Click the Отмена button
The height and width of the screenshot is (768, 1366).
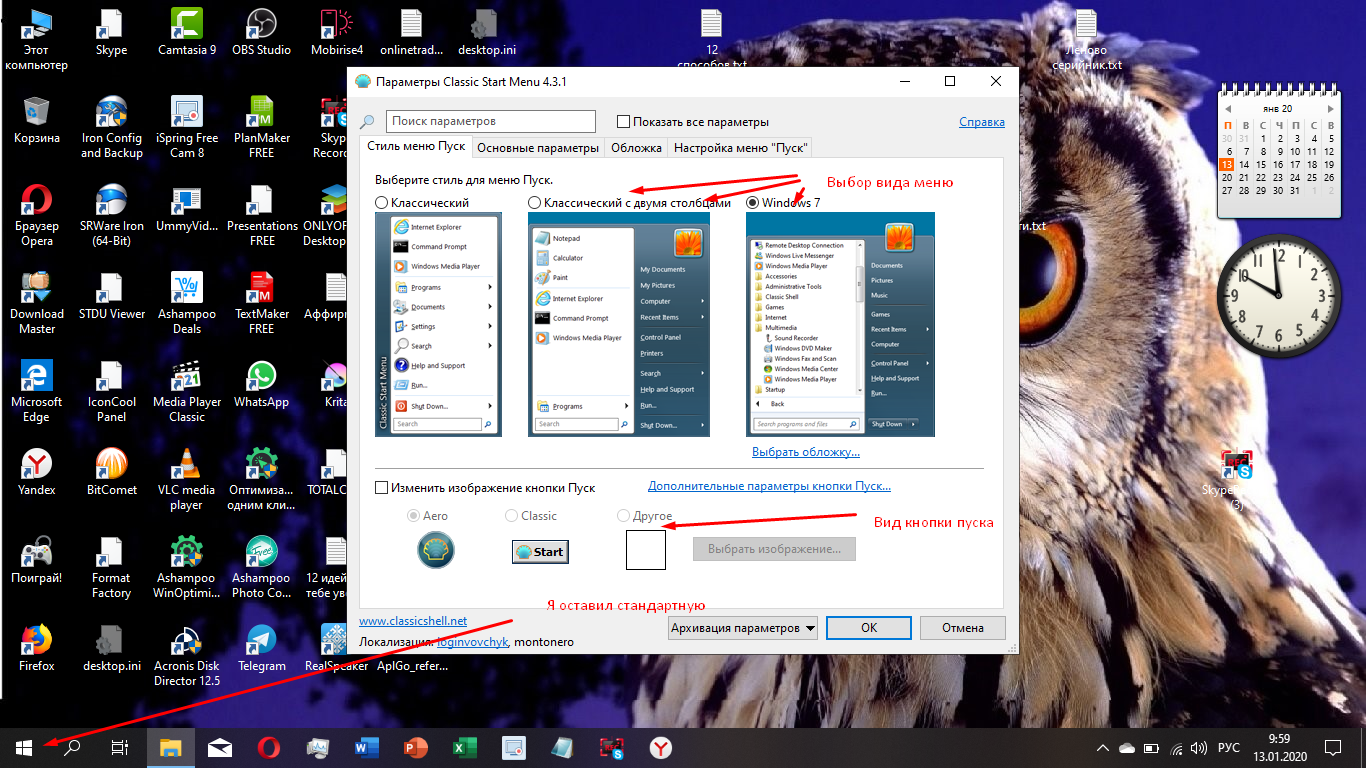click(962, 628)
